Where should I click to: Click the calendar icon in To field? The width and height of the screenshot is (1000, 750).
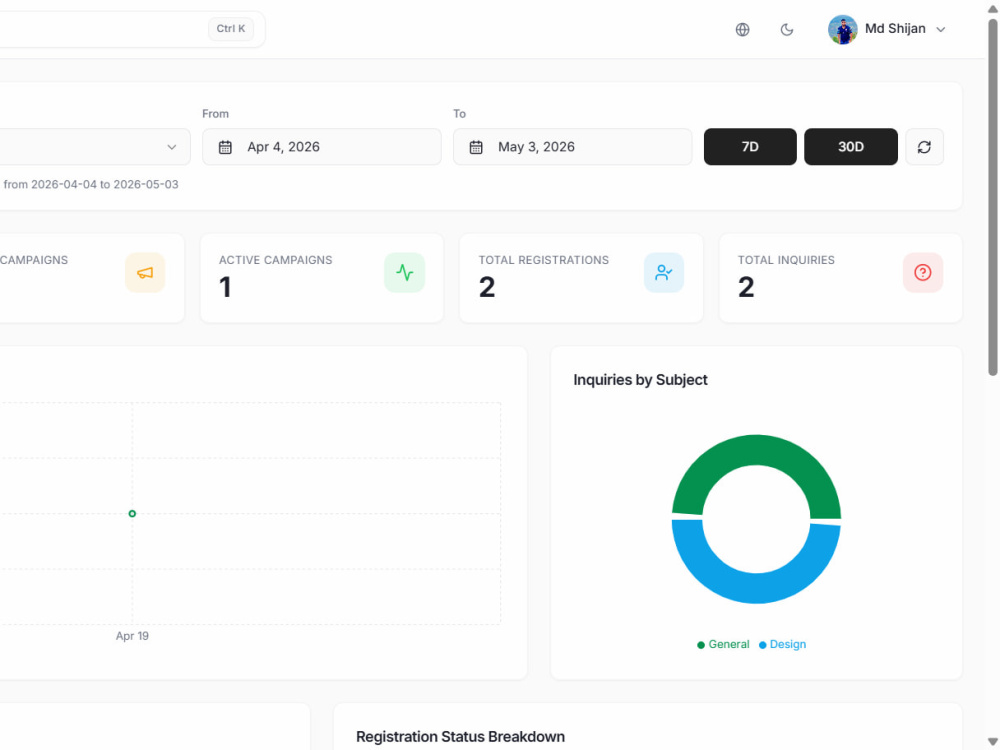pos(476,147)
